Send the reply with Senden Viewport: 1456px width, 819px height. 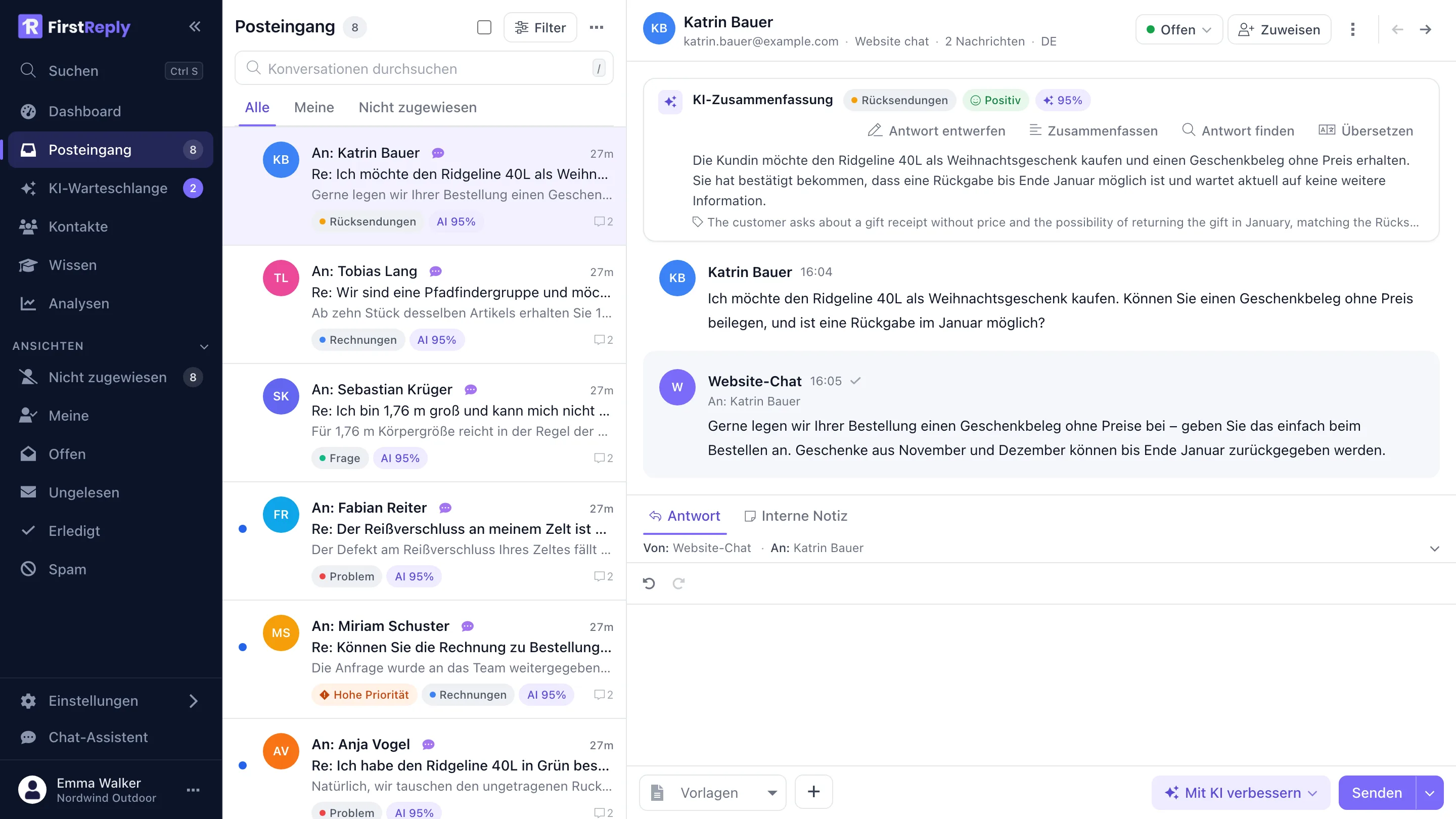[1377, 792]
